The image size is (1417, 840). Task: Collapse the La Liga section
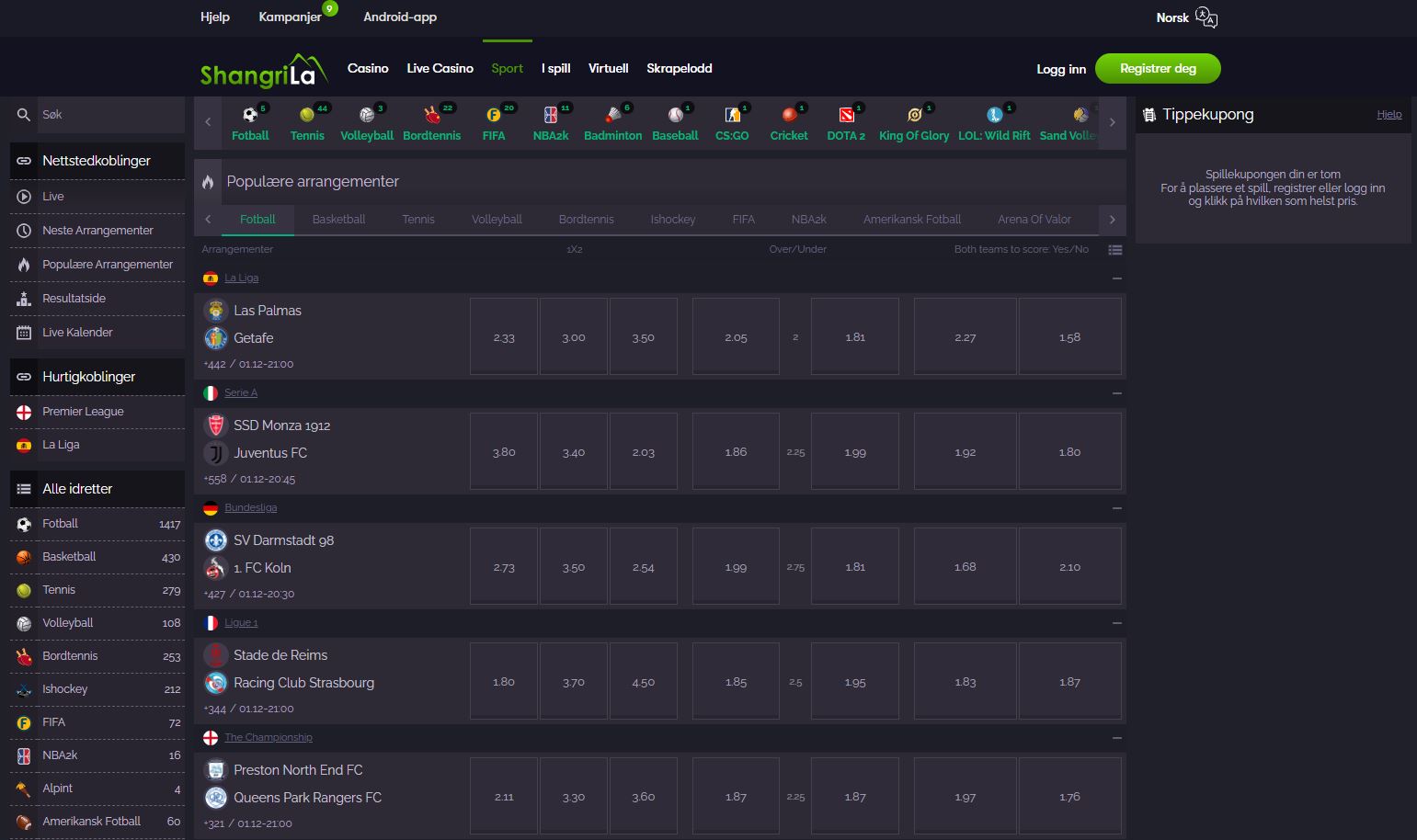1116,278
